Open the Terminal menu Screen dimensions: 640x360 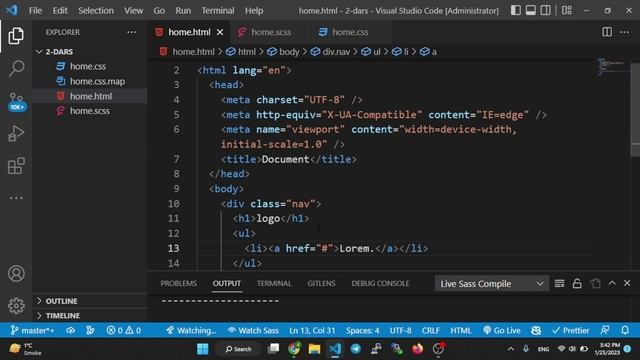218,11
